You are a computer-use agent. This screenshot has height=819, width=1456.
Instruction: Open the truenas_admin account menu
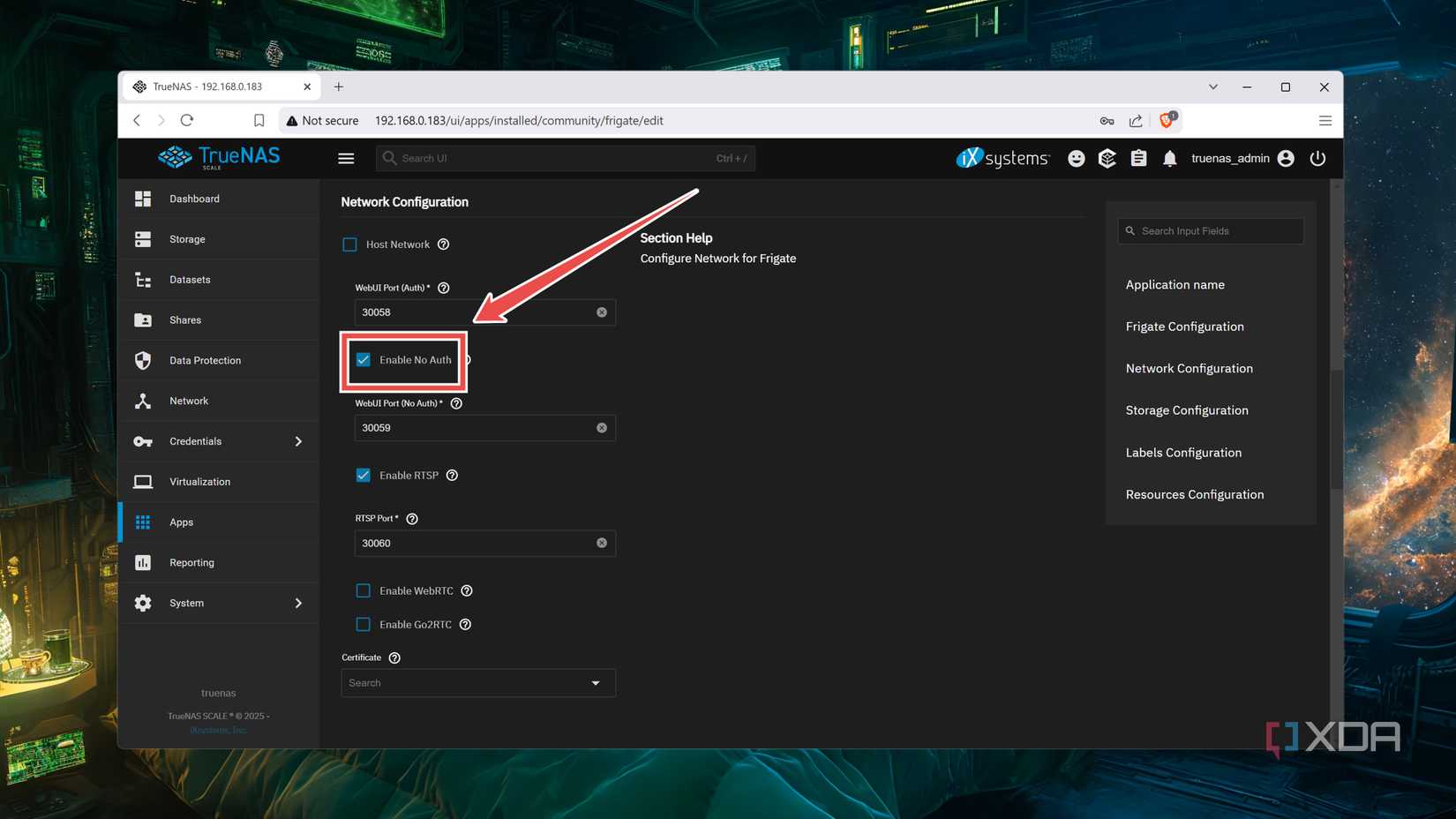1242,158
